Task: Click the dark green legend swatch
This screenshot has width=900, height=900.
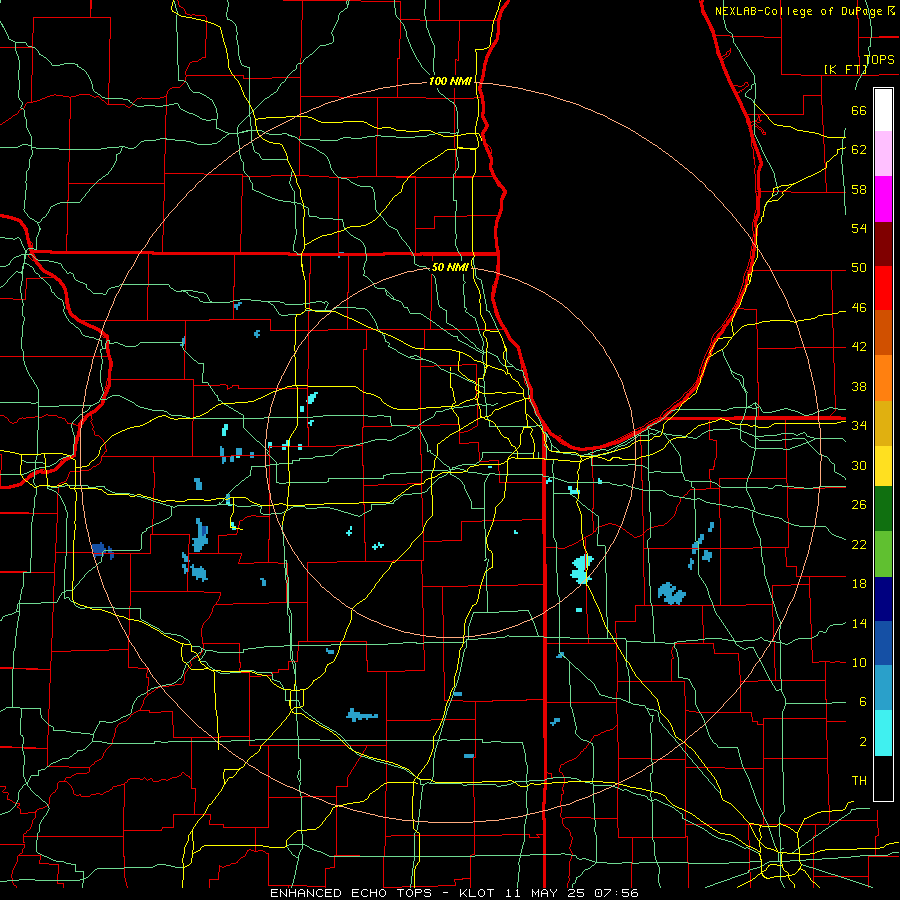Action: (x=883, y=509)
